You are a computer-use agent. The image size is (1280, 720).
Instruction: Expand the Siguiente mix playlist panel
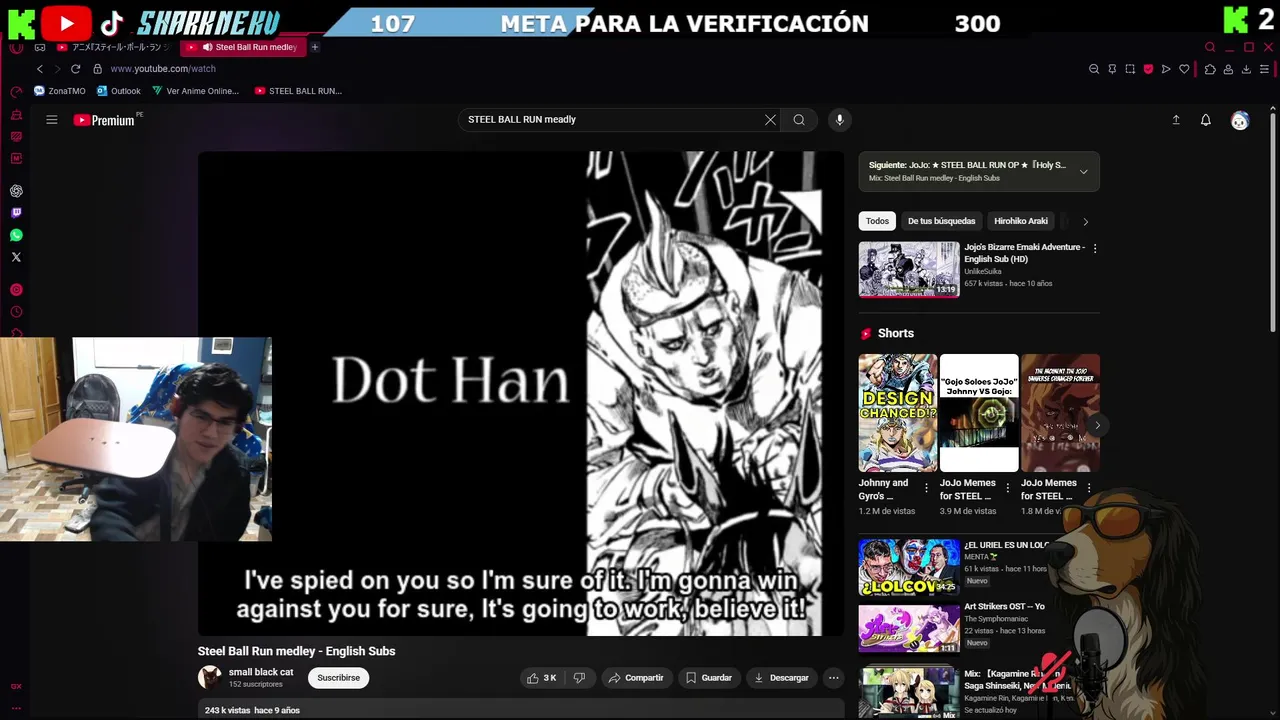tap(1083, 172)
